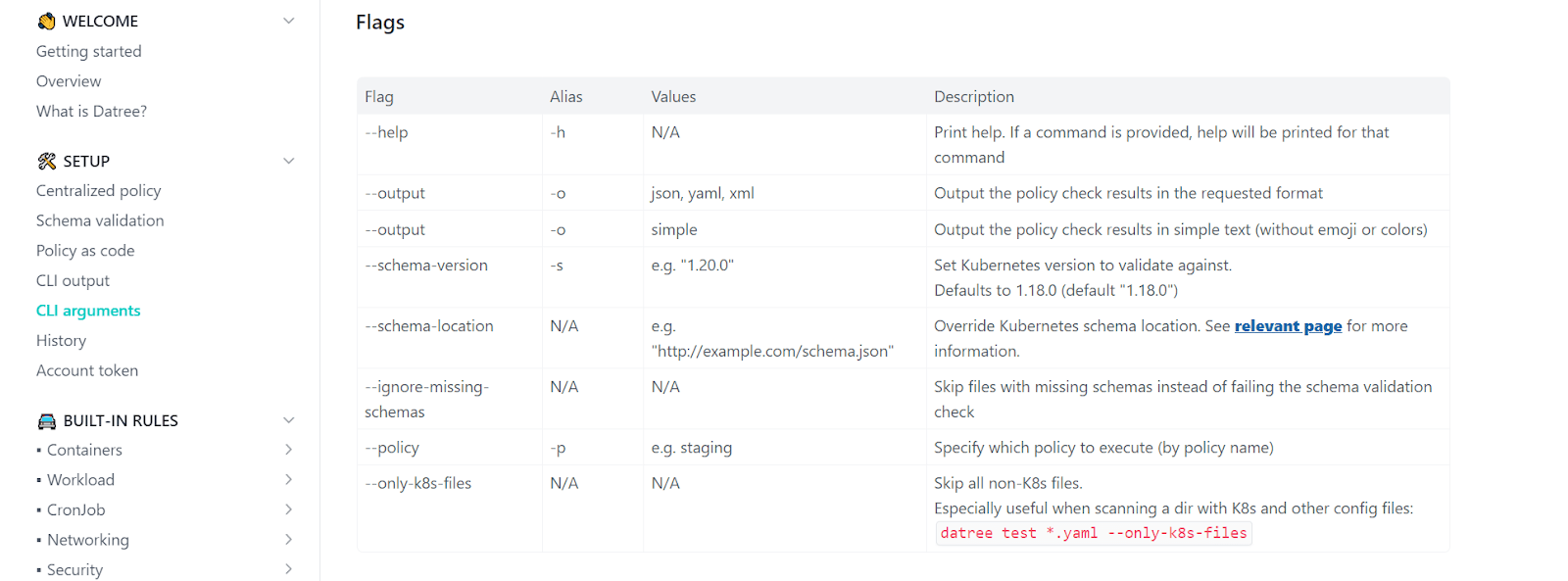Expand the CronJob rules arrow

[288, 509]
